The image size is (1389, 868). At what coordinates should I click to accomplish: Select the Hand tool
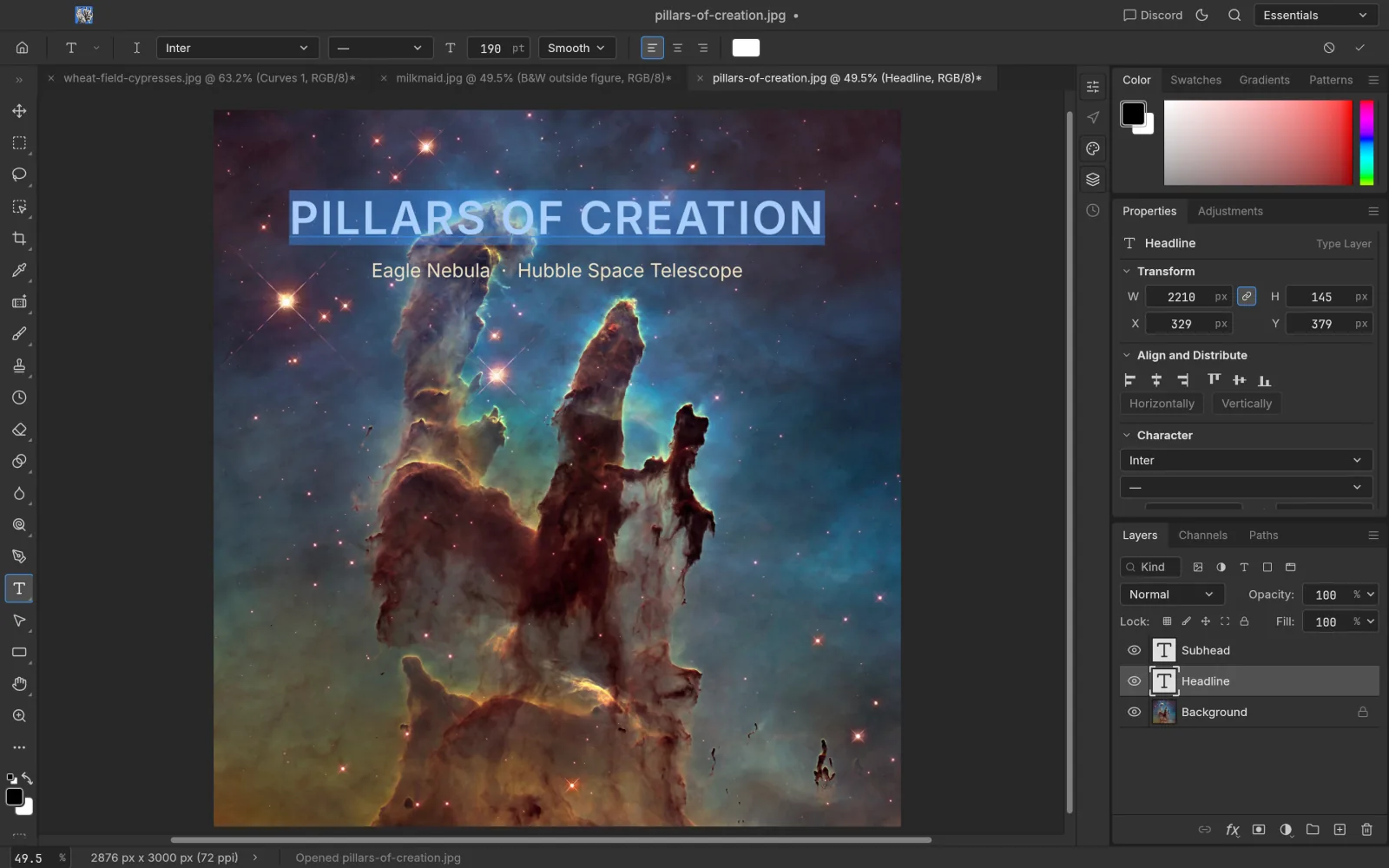19,684
